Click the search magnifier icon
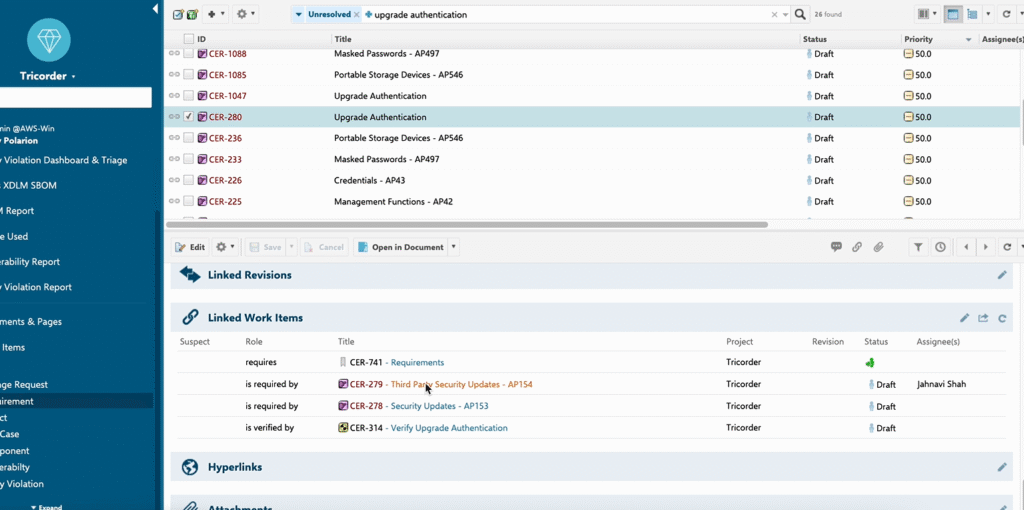This screenshot has width=1024, height=510. 800,15
